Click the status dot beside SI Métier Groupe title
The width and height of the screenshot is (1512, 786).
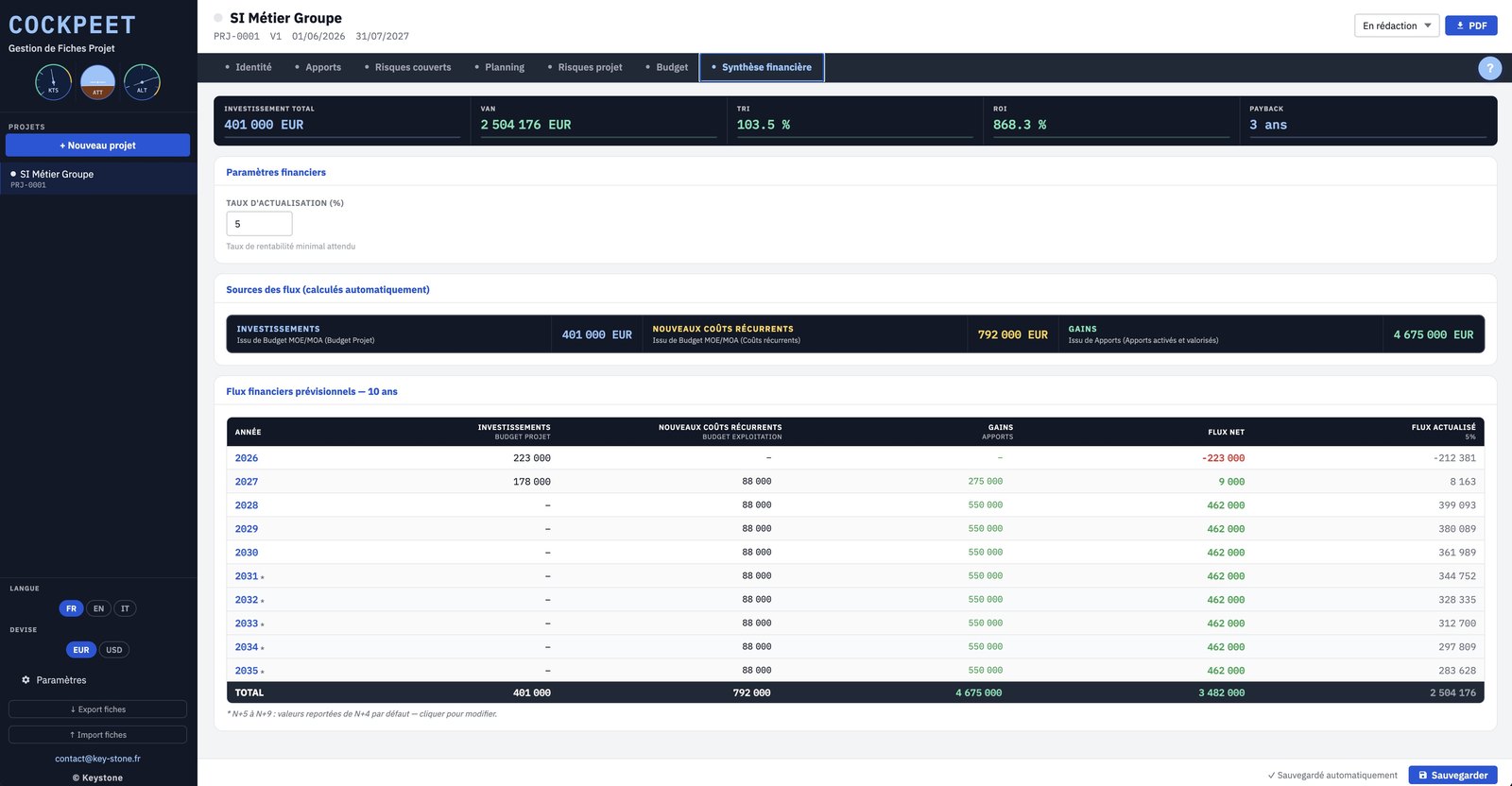coord(218,18)
